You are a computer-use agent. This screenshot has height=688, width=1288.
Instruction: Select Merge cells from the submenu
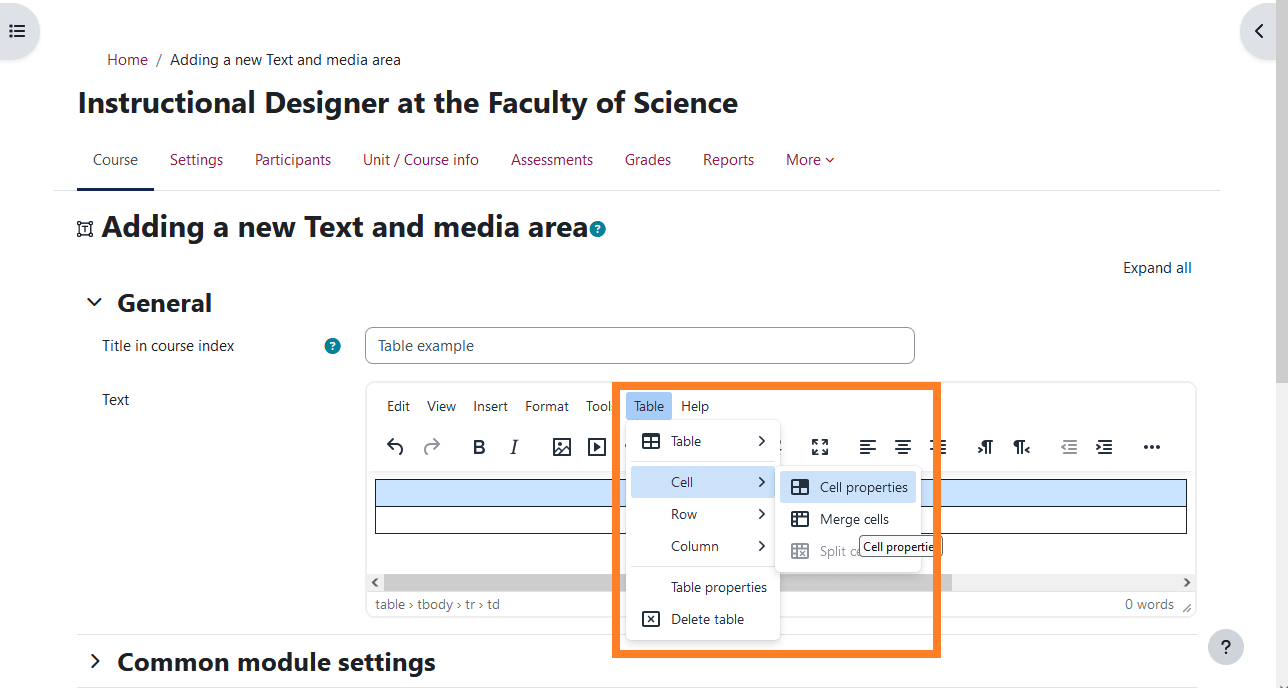[853, 519]
